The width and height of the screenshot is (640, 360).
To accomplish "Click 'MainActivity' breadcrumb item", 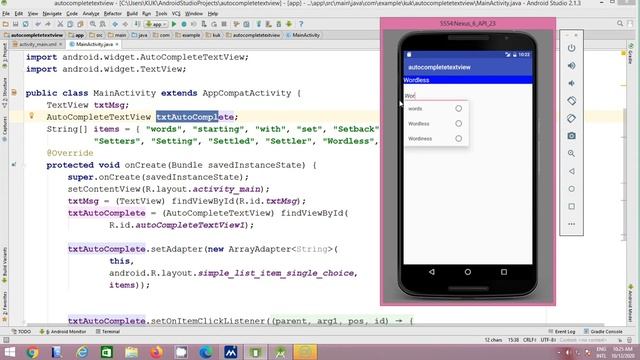I will 303,35.
